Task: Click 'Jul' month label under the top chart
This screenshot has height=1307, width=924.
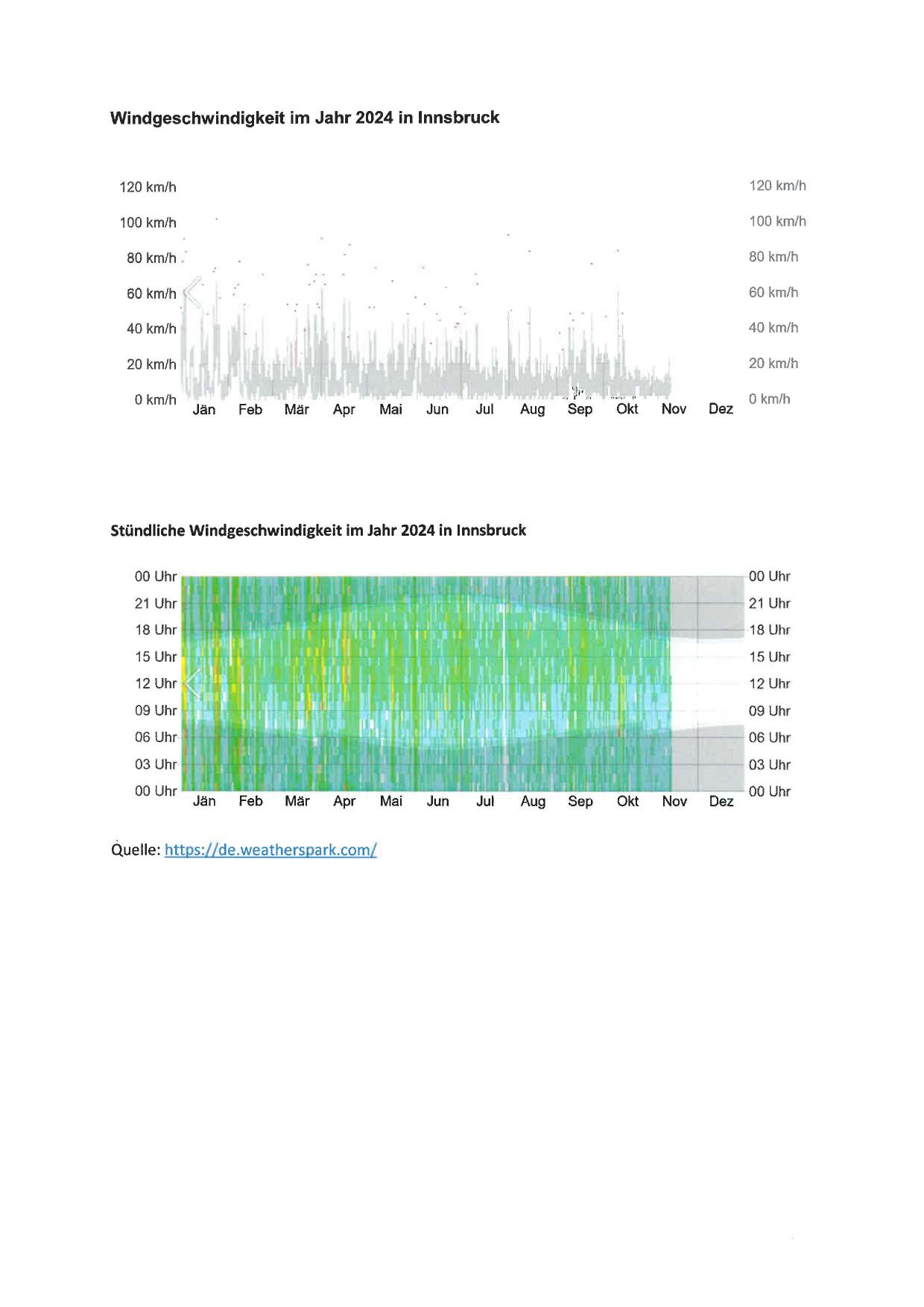Action: 484,408
